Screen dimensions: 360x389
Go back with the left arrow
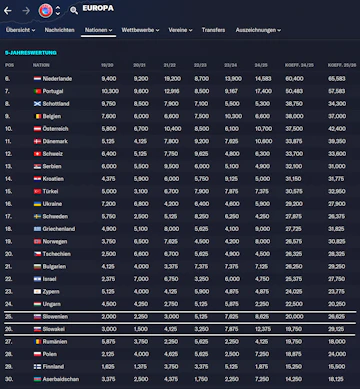point(8,11)
